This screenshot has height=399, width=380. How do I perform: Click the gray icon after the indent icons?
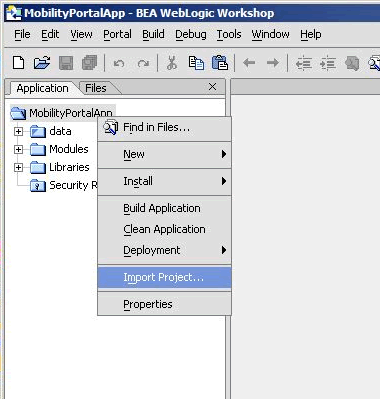click(x=352, y=63)
